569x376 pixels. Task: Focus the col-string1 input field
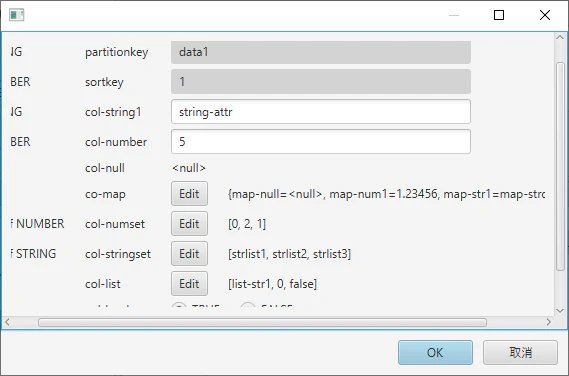point(321,112)
